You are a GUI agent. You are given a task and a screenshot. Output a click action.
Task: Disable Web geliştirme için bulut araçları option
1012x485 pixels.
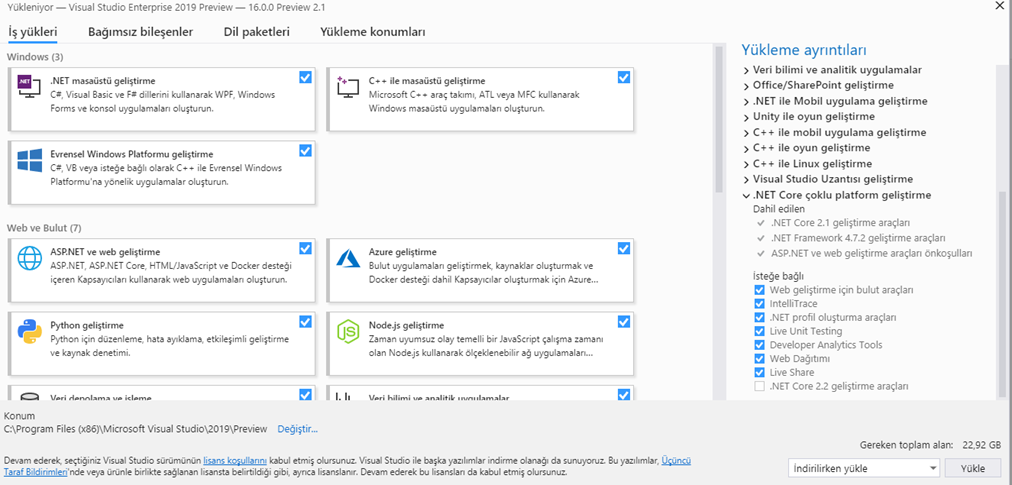pyautogui.click(x=760, y=290)
